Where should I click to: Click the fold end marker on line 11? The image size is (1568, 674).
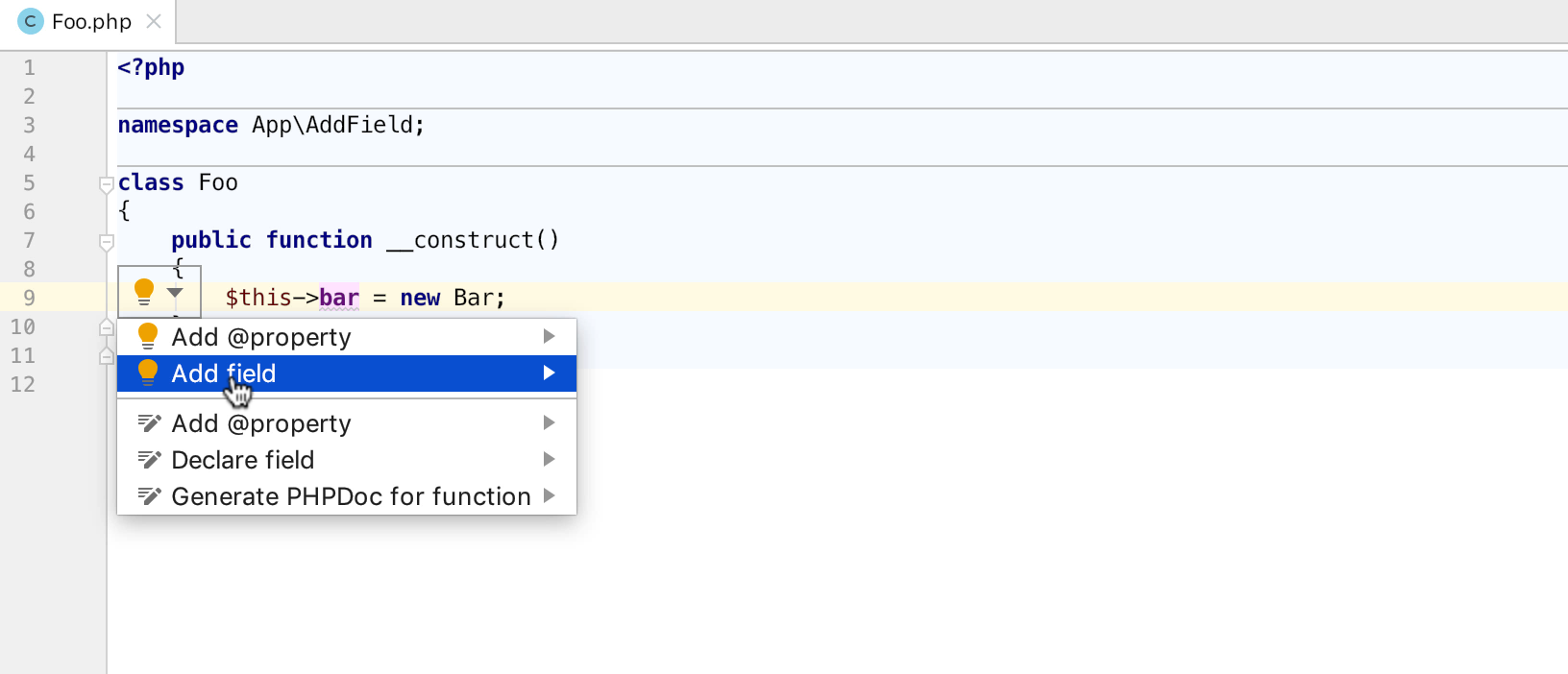[x=107, y=356]
